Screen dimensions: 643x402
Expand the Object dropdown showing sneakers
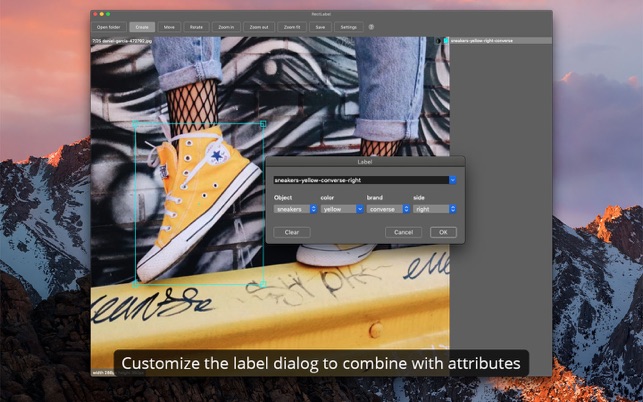pos(296,209)
